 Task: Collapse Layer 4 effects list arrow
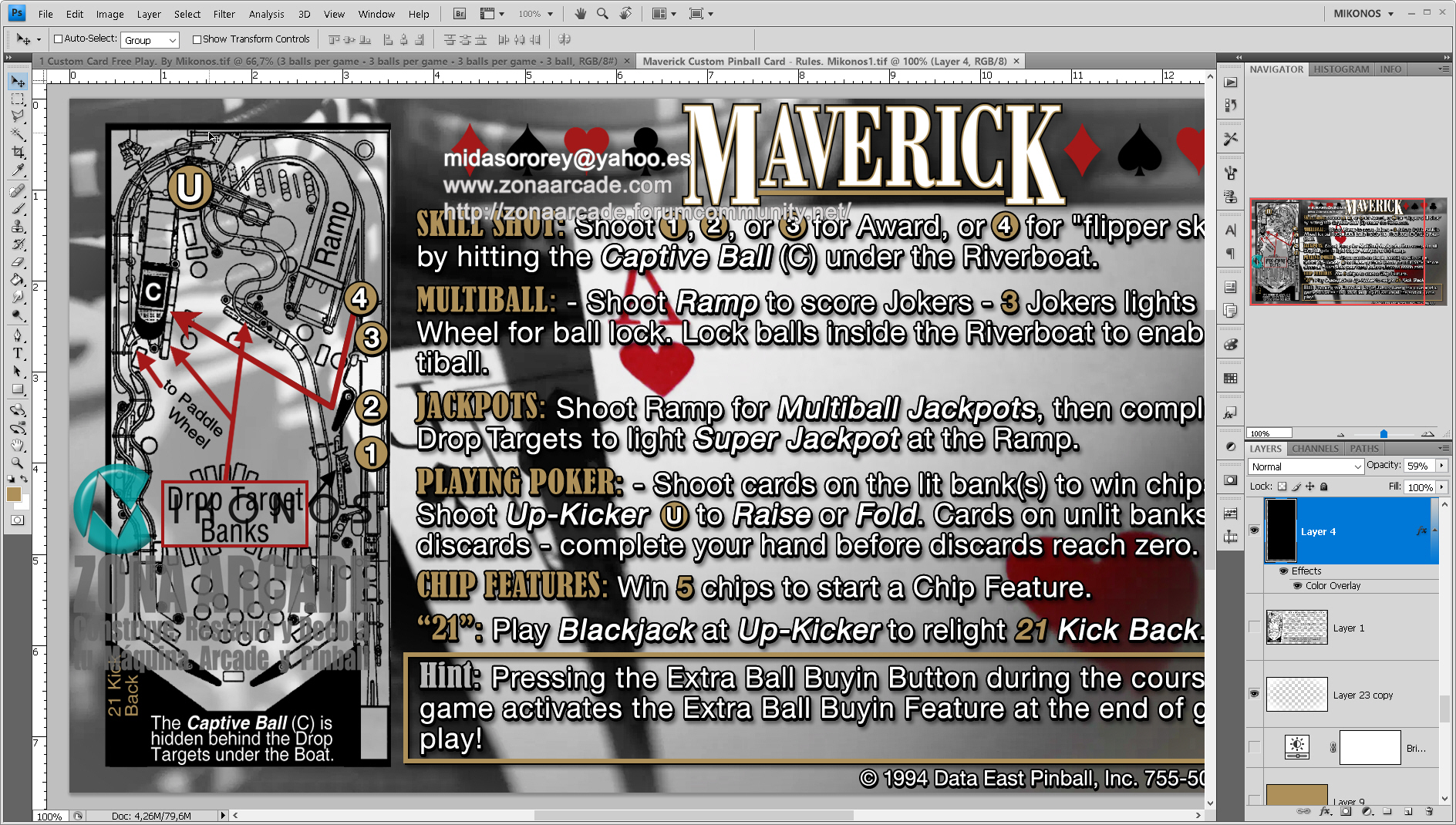click(x=1434, y=530)
